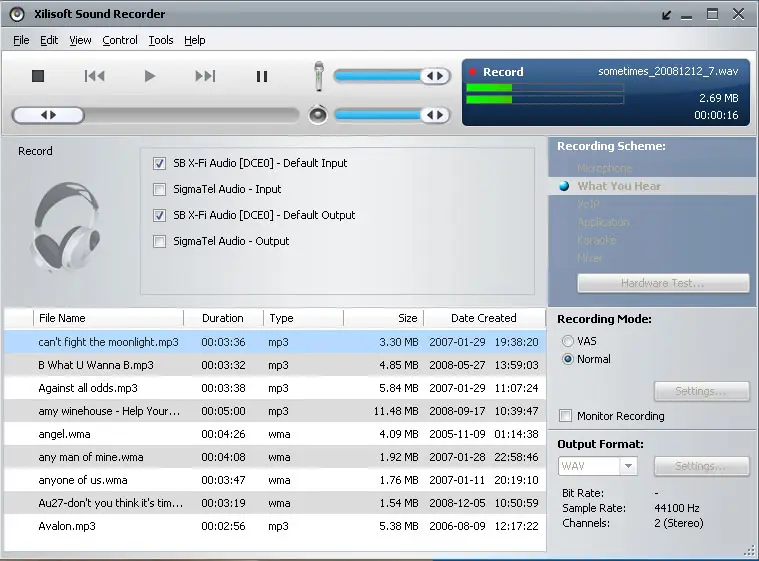Open the Edit menu
Image resolution: width=759 pixels, height=561 pixels.
pos(49,40)
